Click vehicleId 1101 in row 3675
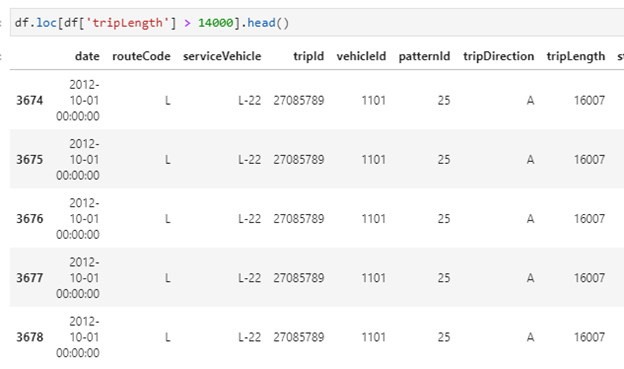 pyautogui.click(x=374, y=160)
